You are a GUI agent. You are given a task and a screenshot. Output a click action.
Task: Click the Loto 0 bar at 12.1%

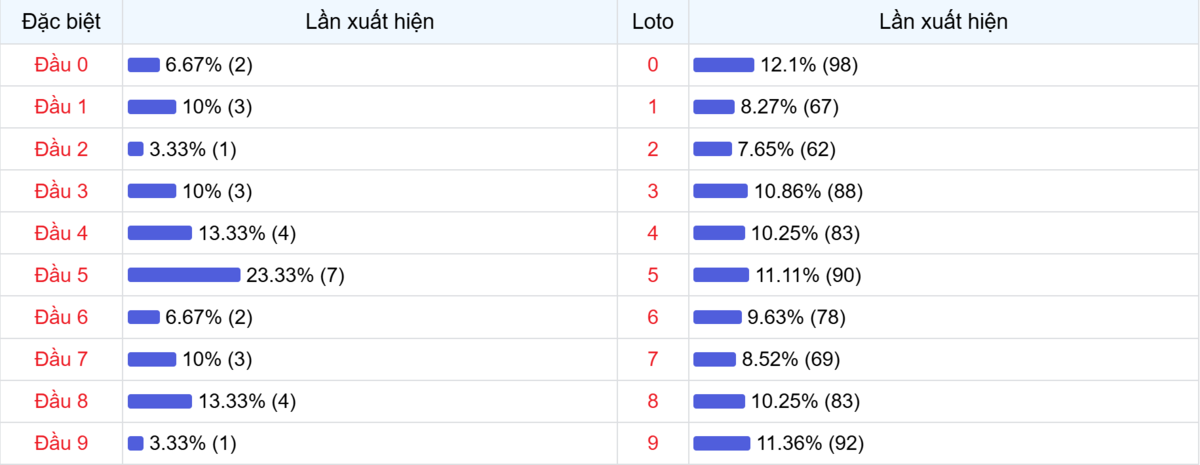point(723,65)
